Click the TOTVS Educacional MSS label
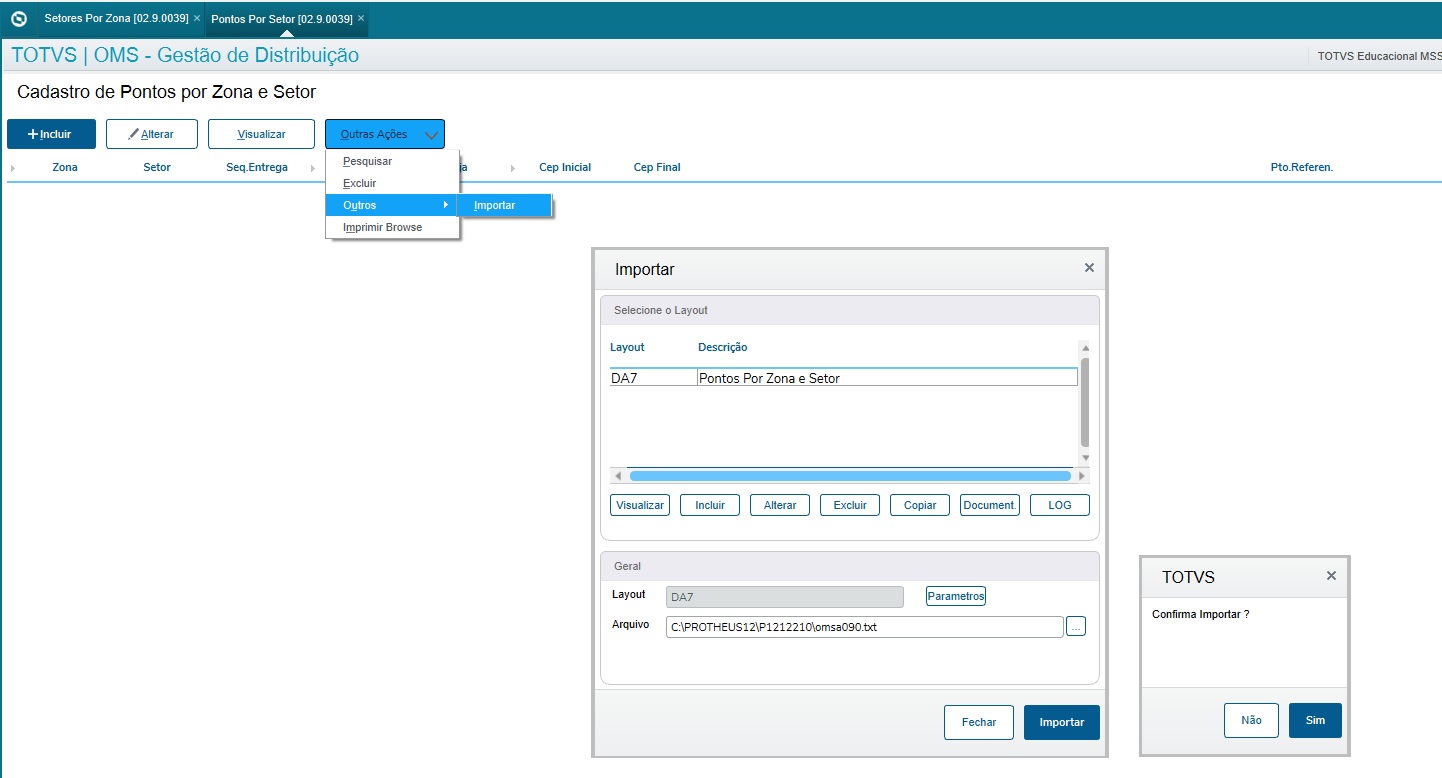Image resolution: width=1442 pixels, height=778 pixels. coord(1379,56)
